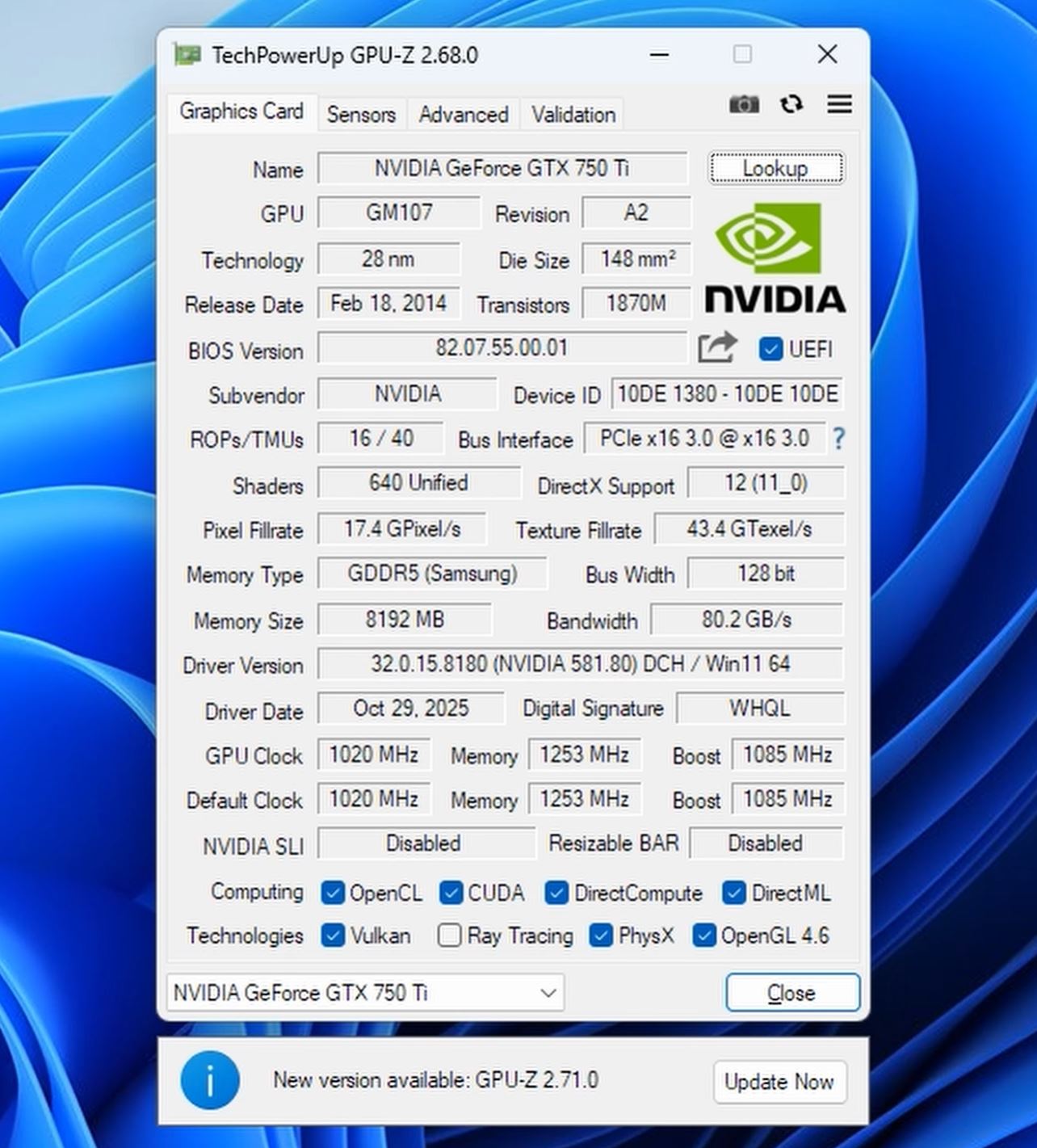Click the Update Now button
Screen dimensions: 1037x1148
click(x=779, y=1082)
